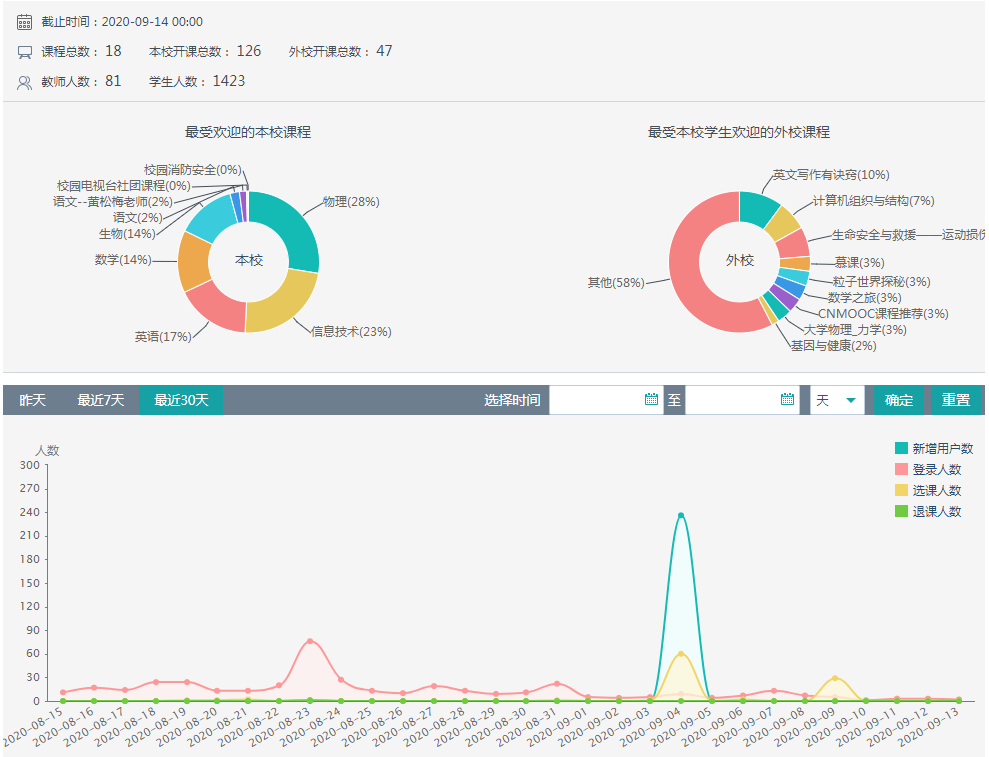Open the end date calendar picker icon
This screenshot has width=989, height=757.
point(787,400)
